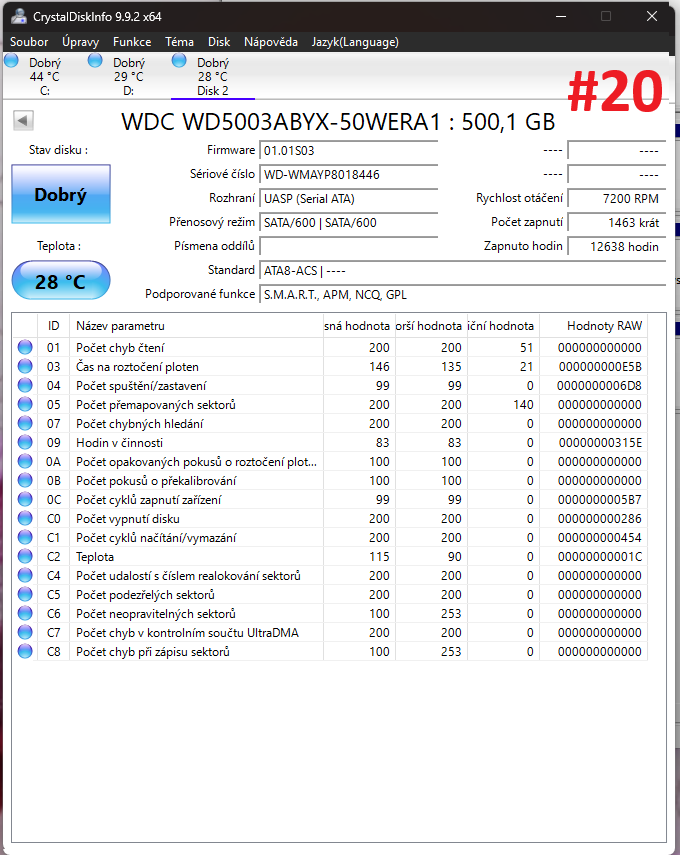
Task: Click the Firmware field 01.01S03
Action: coord(349,150)
